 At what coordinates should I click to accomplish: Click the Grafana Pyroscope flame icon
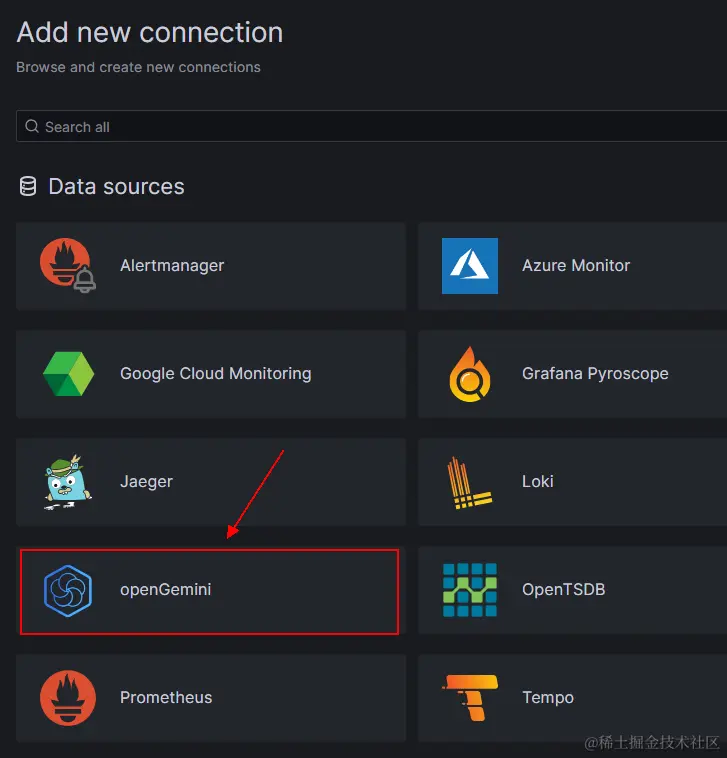tap(470, 374)
